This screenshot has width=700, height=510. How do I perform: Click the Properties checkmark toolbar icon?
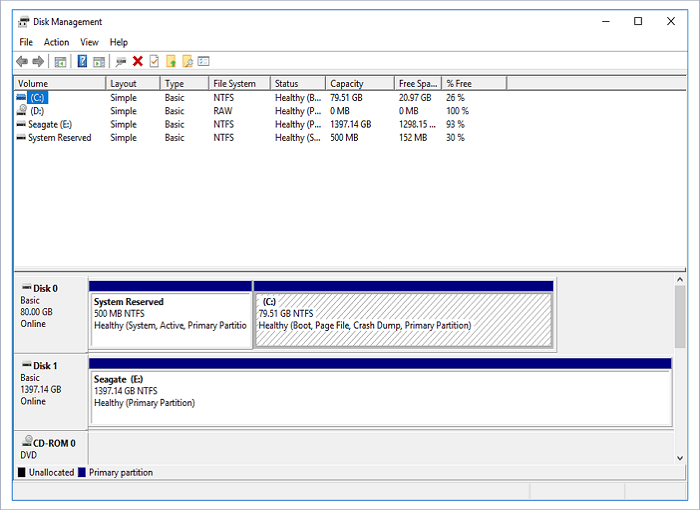pyautogui.click(x=154, y=61)
